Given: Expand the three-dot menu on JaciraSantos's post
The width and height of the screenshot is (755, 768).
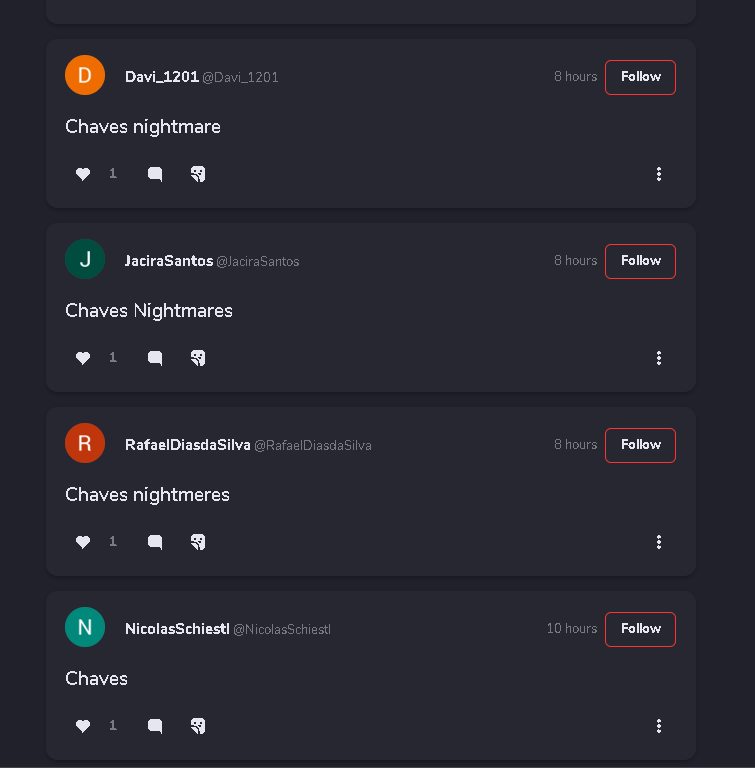Looking at the screenshot, I should [x=659, y=358].
